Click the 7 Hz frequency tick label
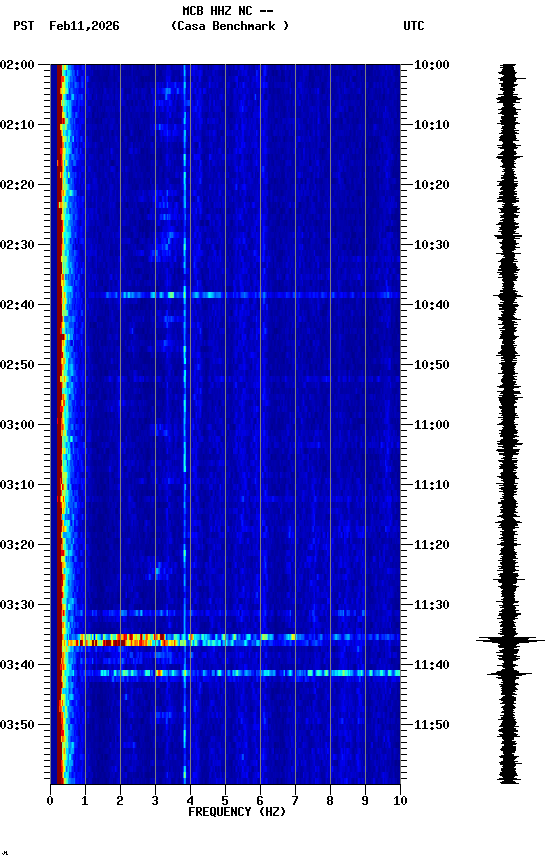 click(295, 801)
